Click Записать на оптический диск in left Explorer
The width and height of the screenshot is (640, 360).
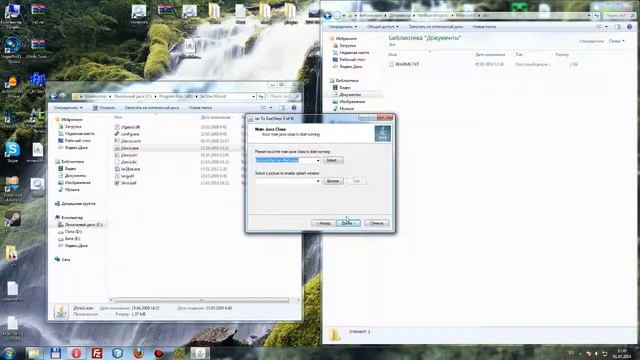[152, 108]
